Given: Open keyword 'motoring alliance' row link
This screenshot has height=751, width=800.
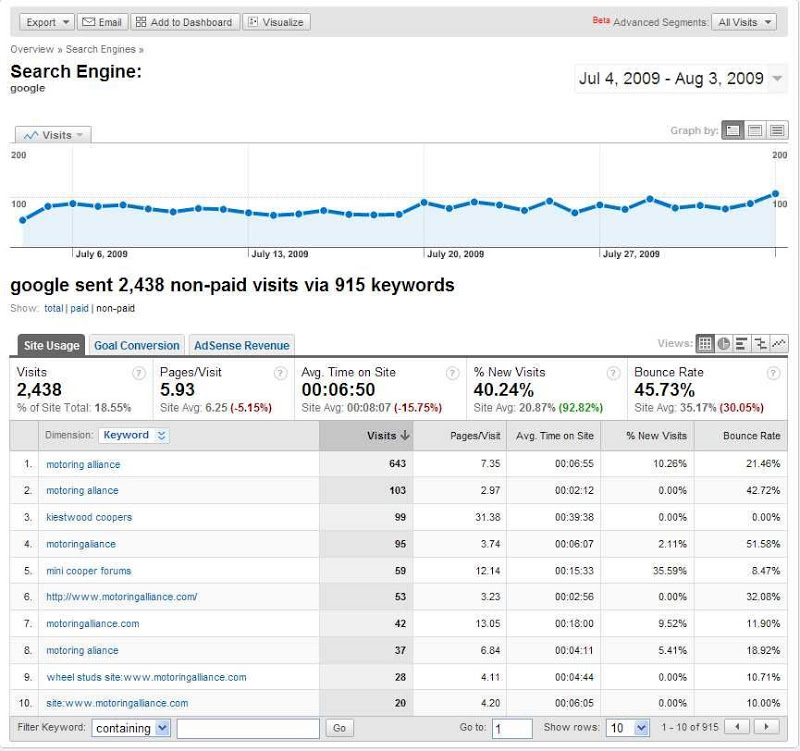Looking at the screenshot, I should (x=83, y=464).
